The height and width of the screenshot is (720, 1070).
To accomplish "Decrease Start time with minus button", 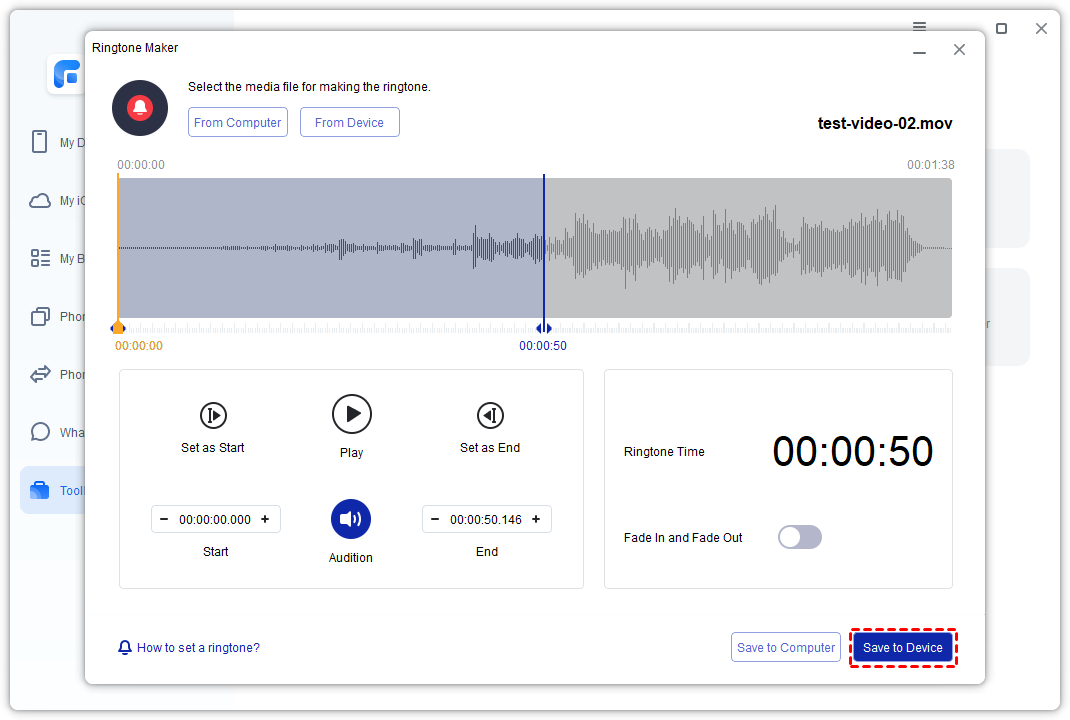I will (x=164, y=519).
